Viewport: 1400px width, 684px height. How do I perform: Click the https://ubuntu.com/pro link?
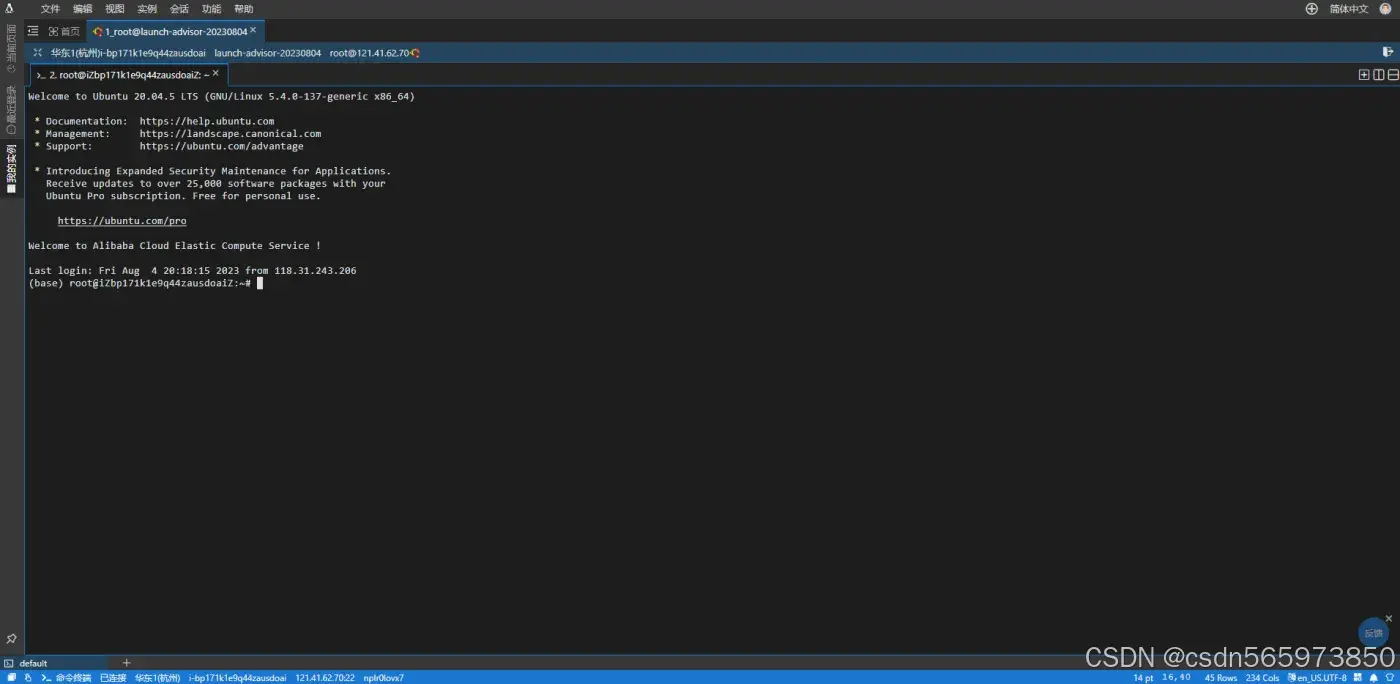click(x=122, y=221)
